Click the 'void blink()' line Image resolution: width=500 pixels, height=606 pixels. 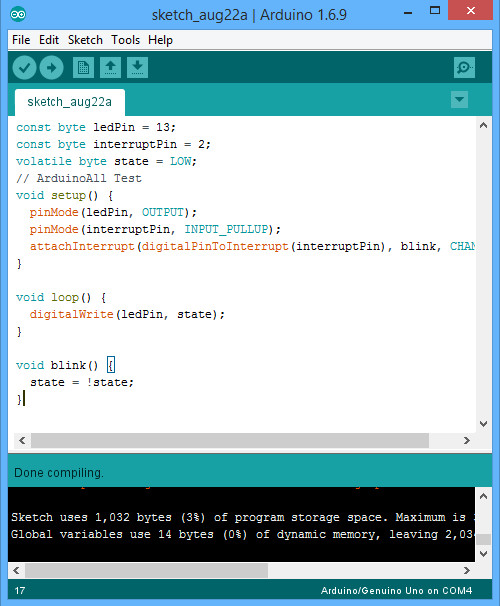coord(65,365)
